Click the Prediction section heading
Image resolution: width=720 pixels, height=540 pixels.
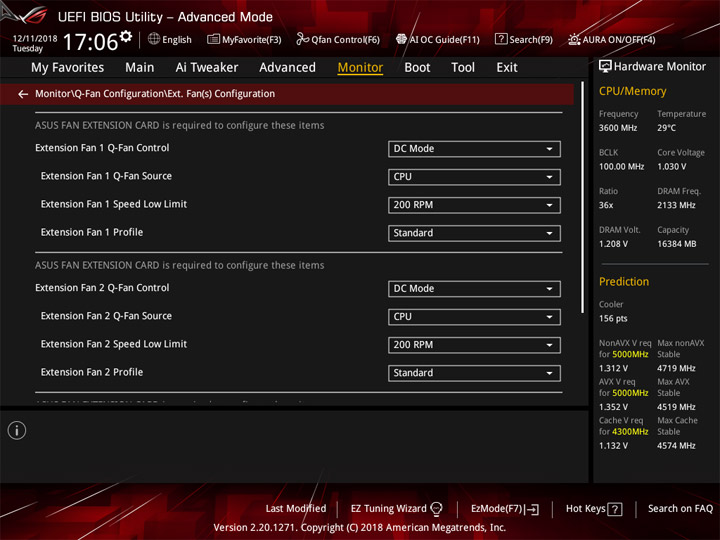(624, 282)
